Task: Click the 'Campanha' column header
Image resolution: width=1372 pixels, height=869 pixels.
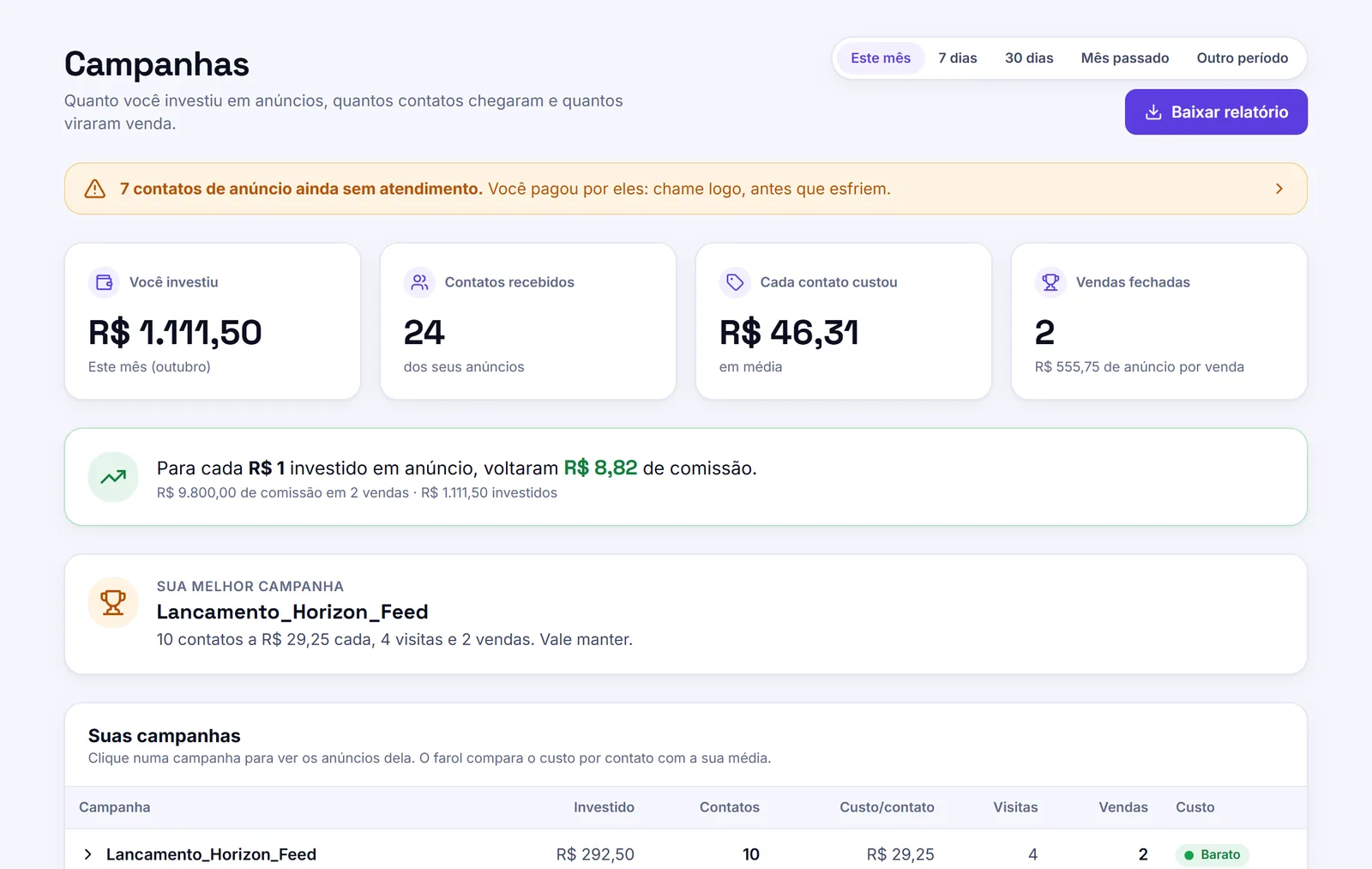Action: 115,807
